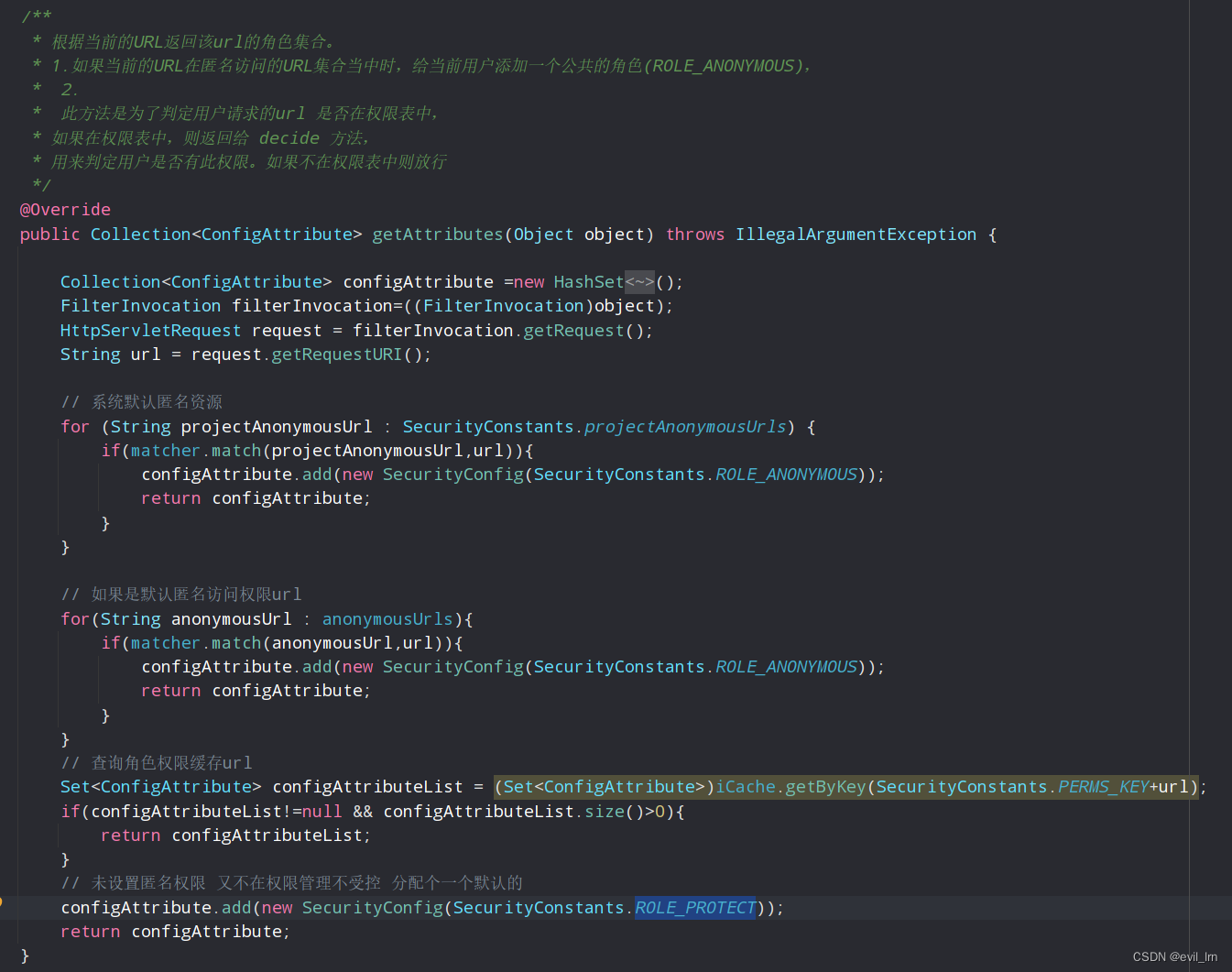Click the FilterInvocation type declaration
The image size is (1232, 972).
139,305
